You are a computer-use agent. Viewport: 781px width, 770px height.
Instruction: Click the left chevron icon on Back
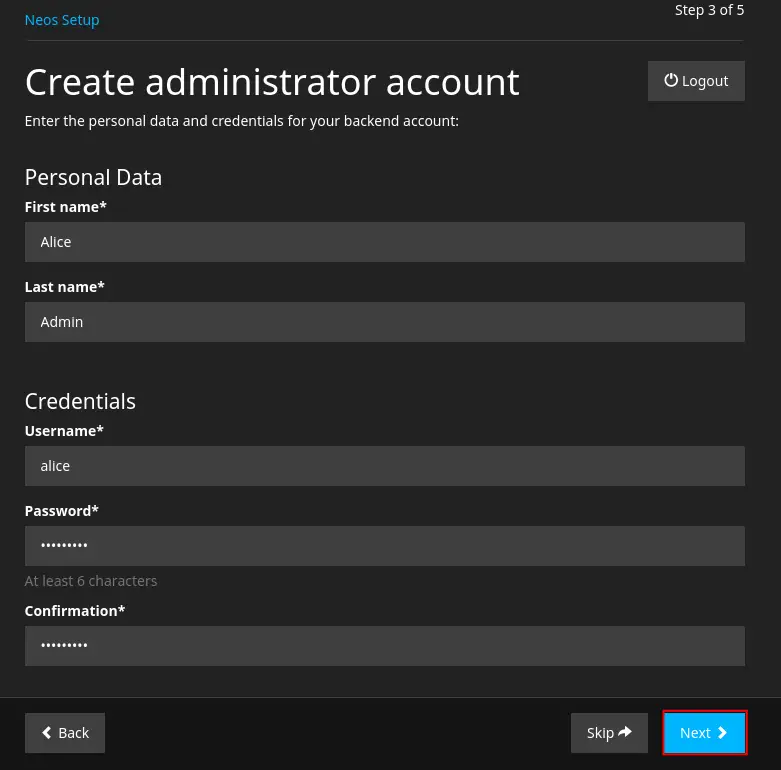point(47,732)
